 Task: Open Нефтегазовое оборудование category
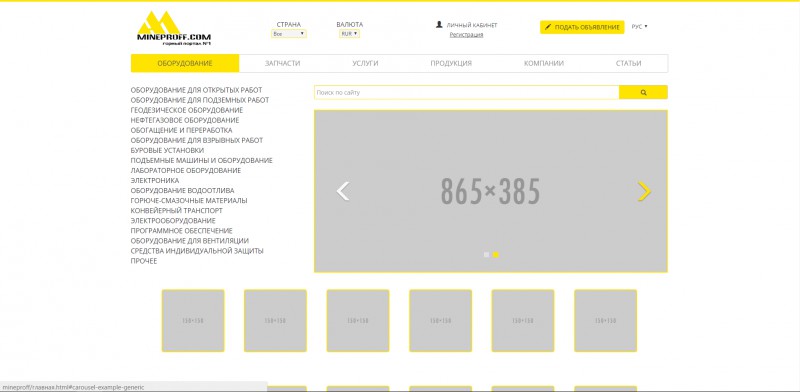[185, 120]
